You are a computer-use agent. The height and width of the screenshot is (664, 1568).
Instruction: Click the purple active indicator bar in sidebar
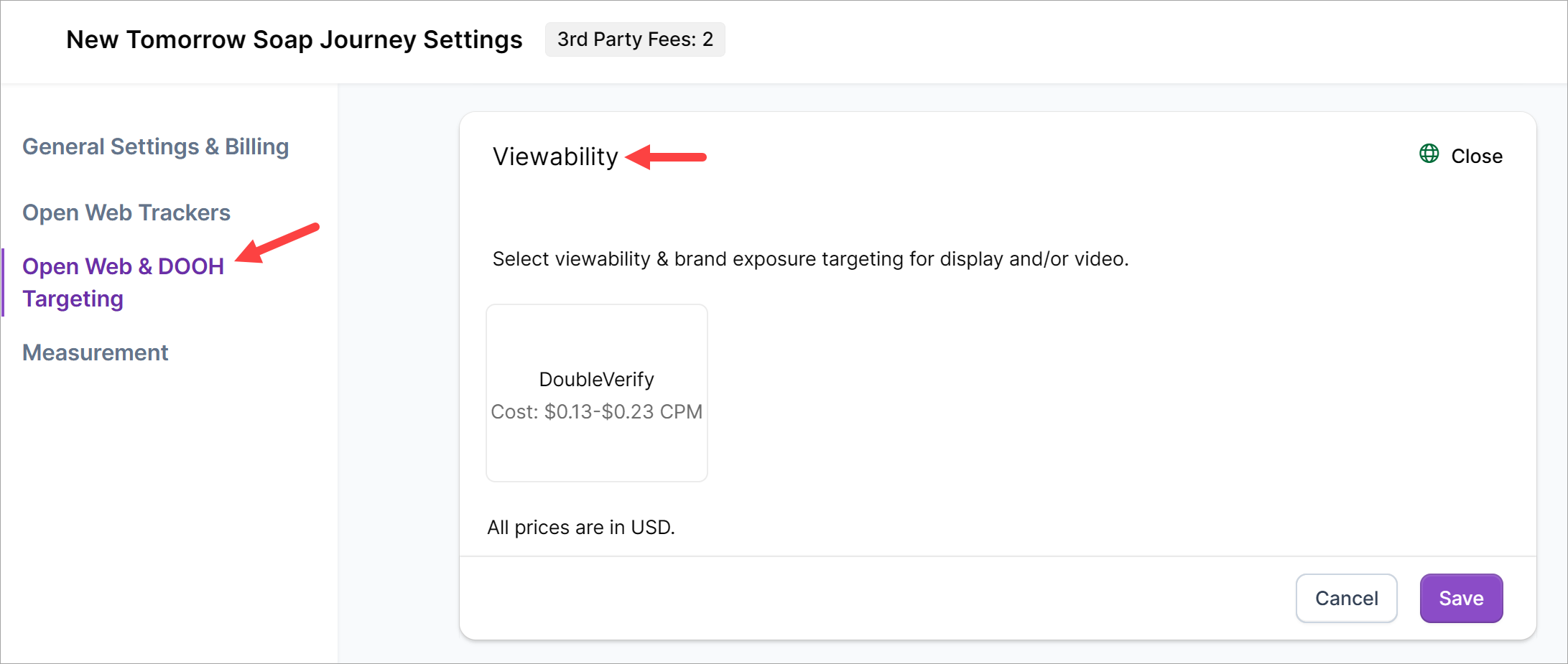click(x=3, y=282)
